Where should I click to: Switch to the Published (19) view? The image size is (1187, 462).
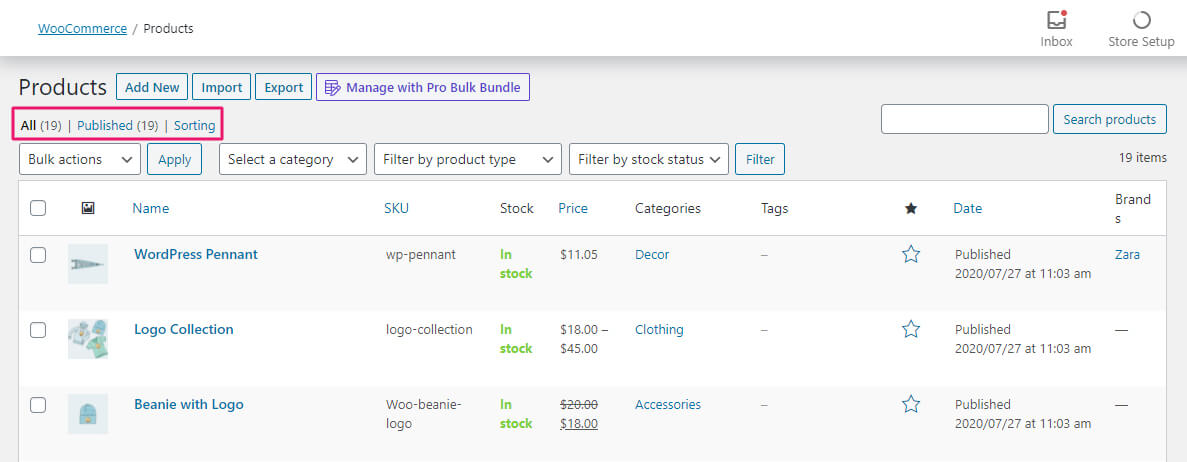pyautogui.click(x=117, y=125)
